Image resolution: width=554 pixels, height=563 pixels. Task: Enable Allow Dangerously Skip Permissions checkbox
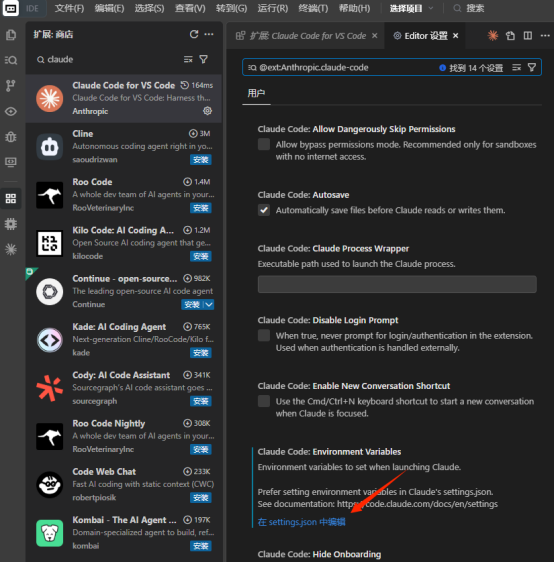(x=264, y=144)
